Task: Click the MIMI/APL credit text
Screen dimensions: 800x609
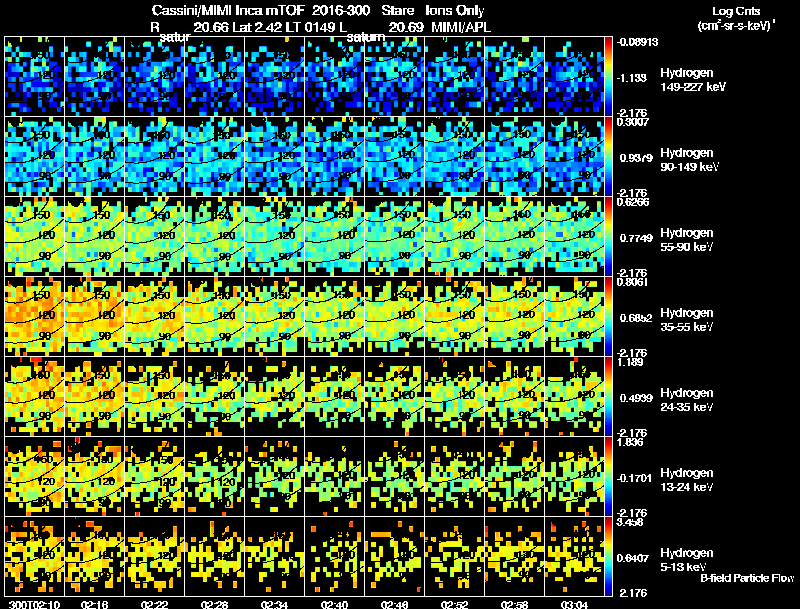Action: pos(461,27)
